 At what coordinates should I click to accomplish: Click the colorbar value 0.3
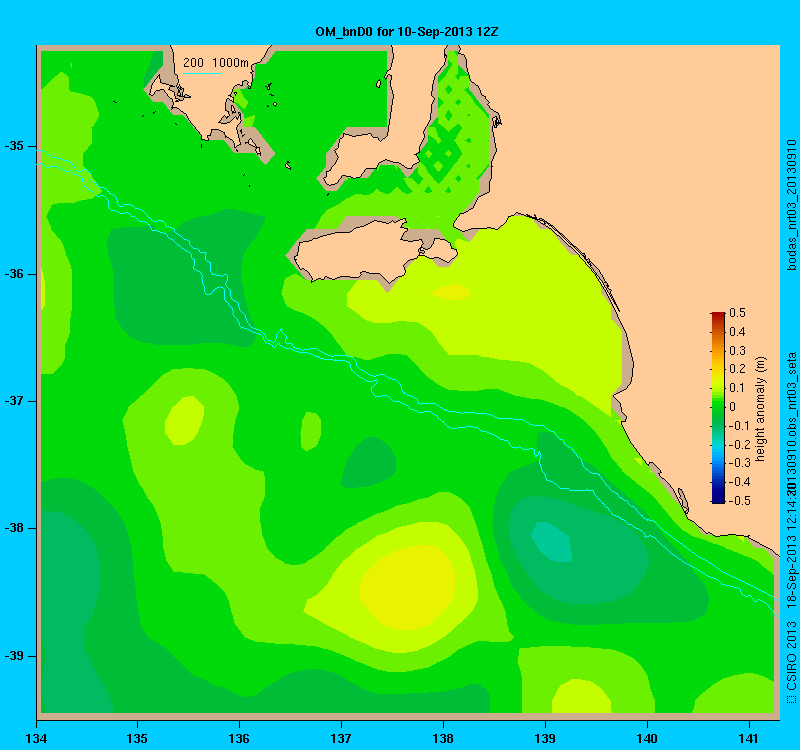[x=737, y=351]
